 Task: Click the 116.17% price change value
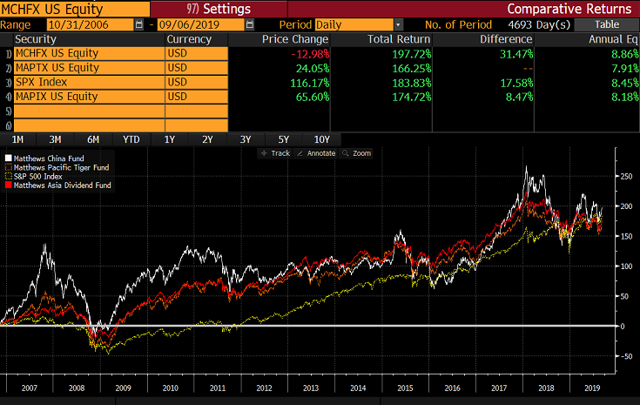pos(310,82)
